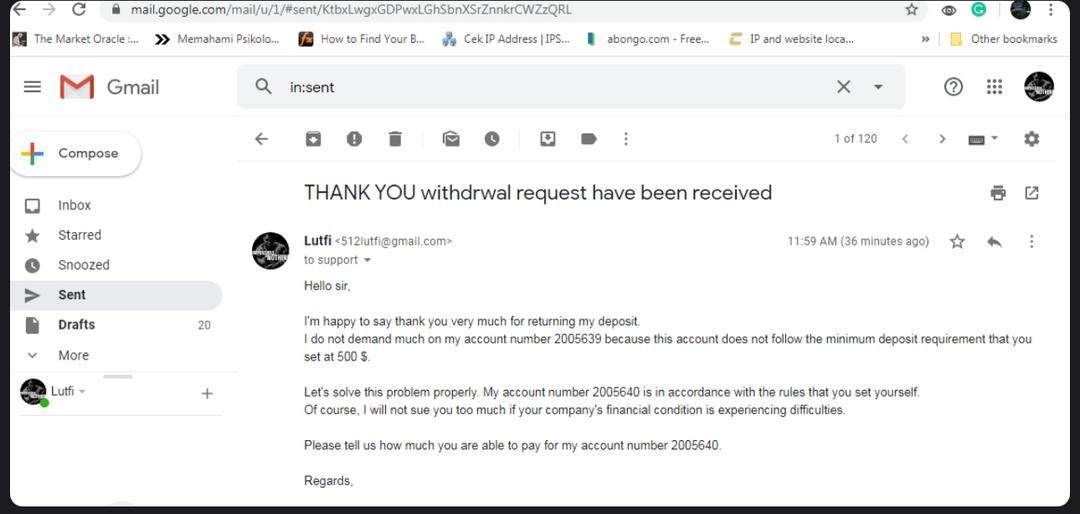Archive this email with the archive icon
1080x514 pixels.
[x=313, y=139]
